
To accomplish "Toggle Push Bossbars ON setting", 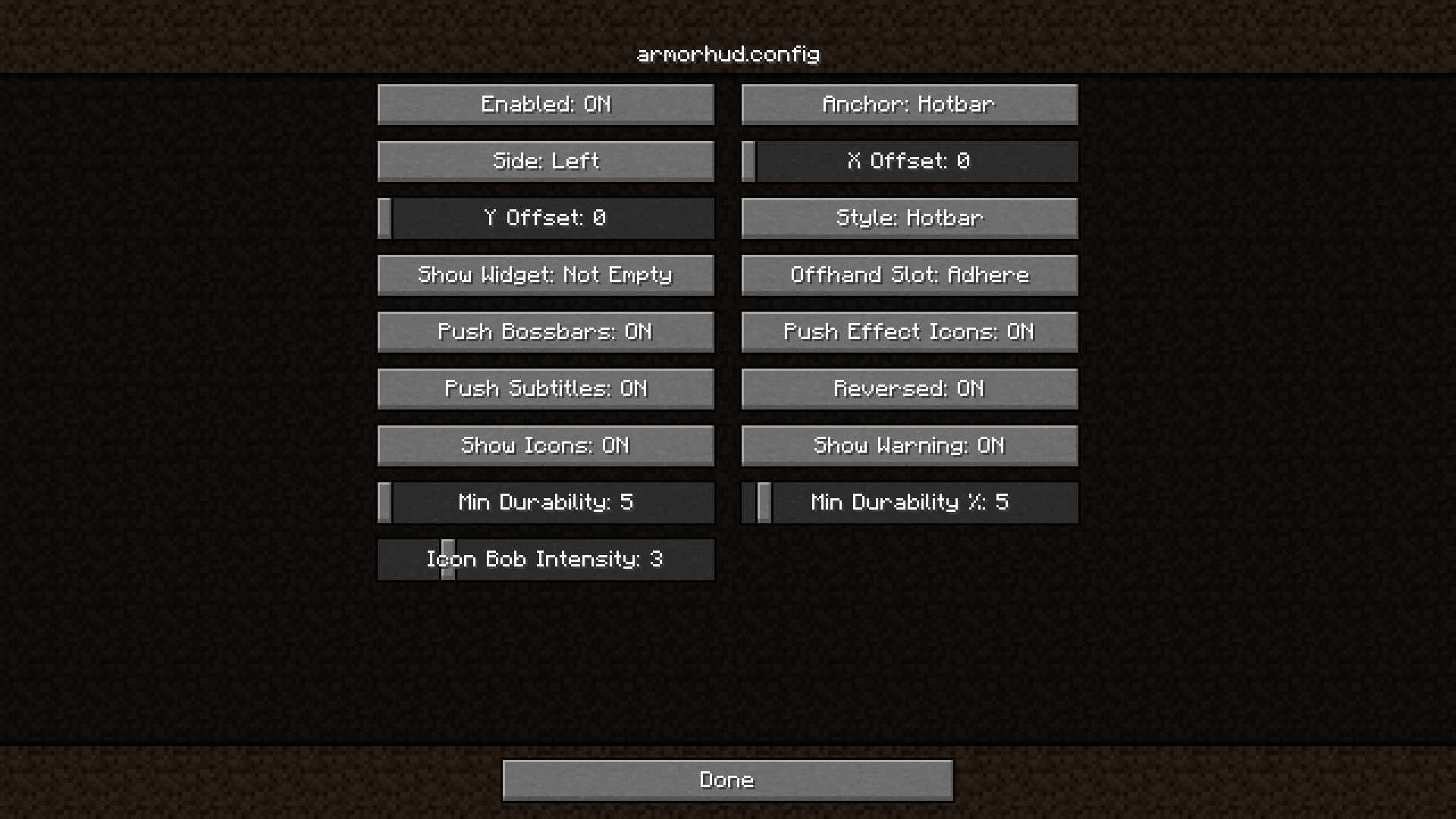I will pyautogui.click(x=546, y=331).
